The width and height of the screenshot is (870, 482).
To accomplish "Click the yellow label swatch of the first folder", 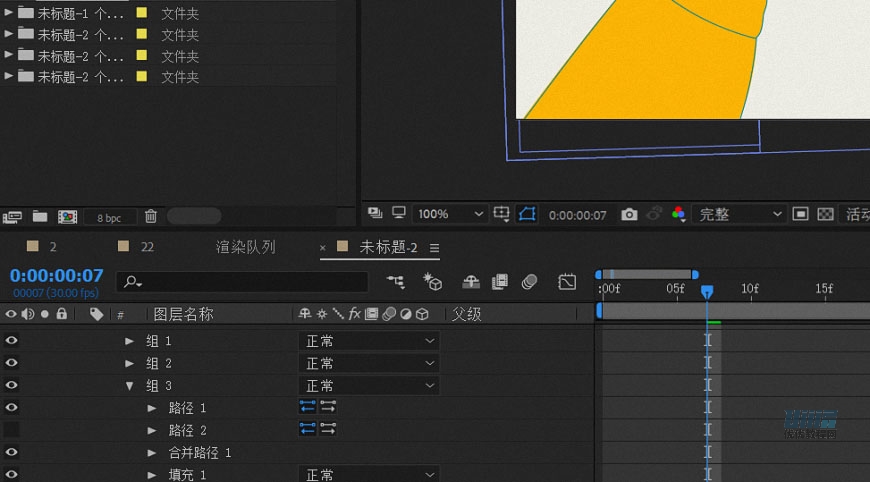I will coord(142,13).
